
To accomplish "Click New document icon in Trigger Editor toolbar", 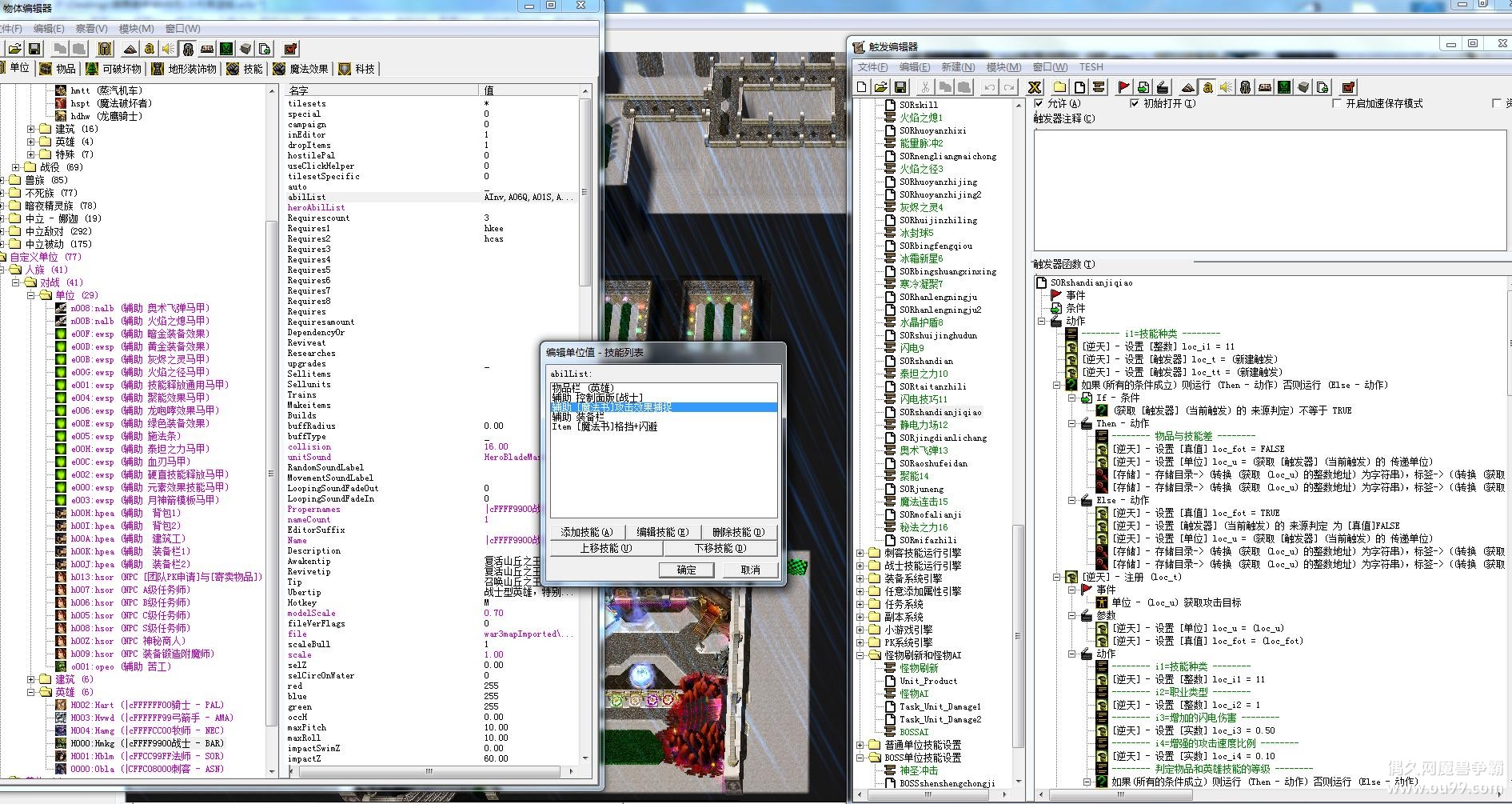I will coord(861,87).
